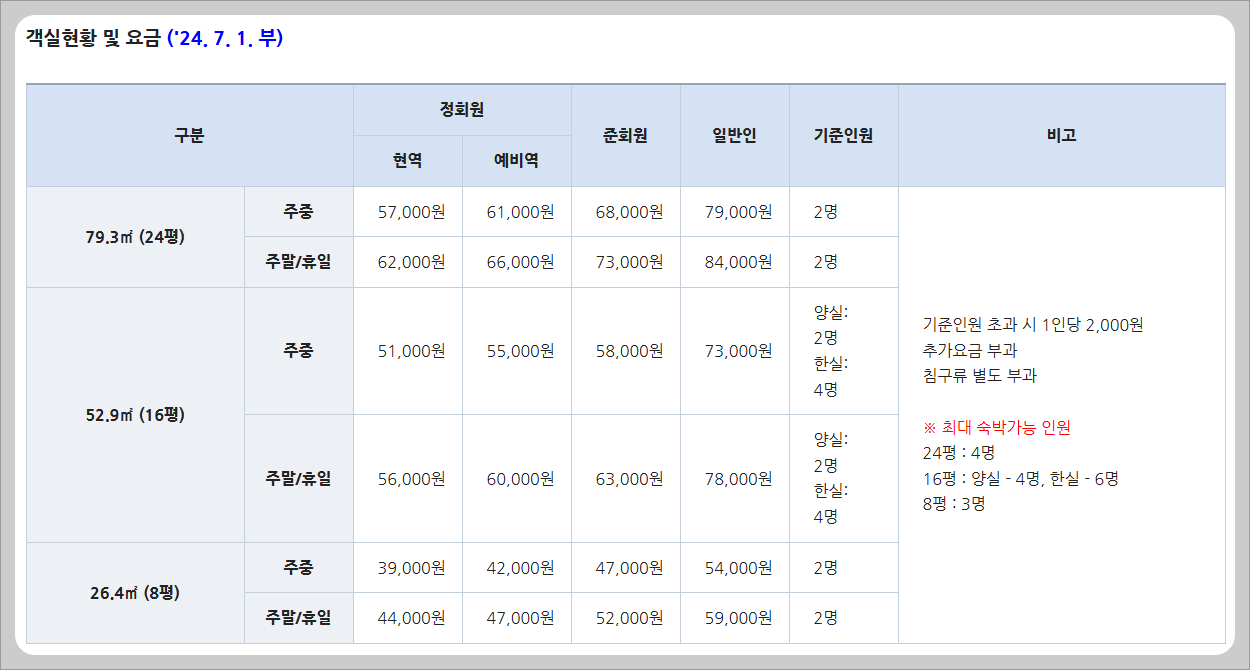Viewport: 1250px width, 670px height.
Task: Click the 현역 subheader cell
Action: click(407, 160)
